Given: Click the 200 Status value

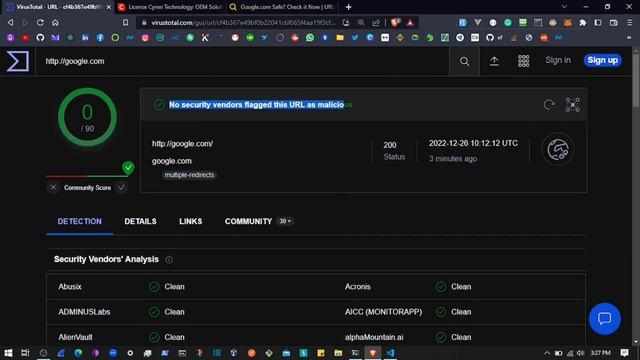Looking at the screenshot, I should [x=390, y=145].
